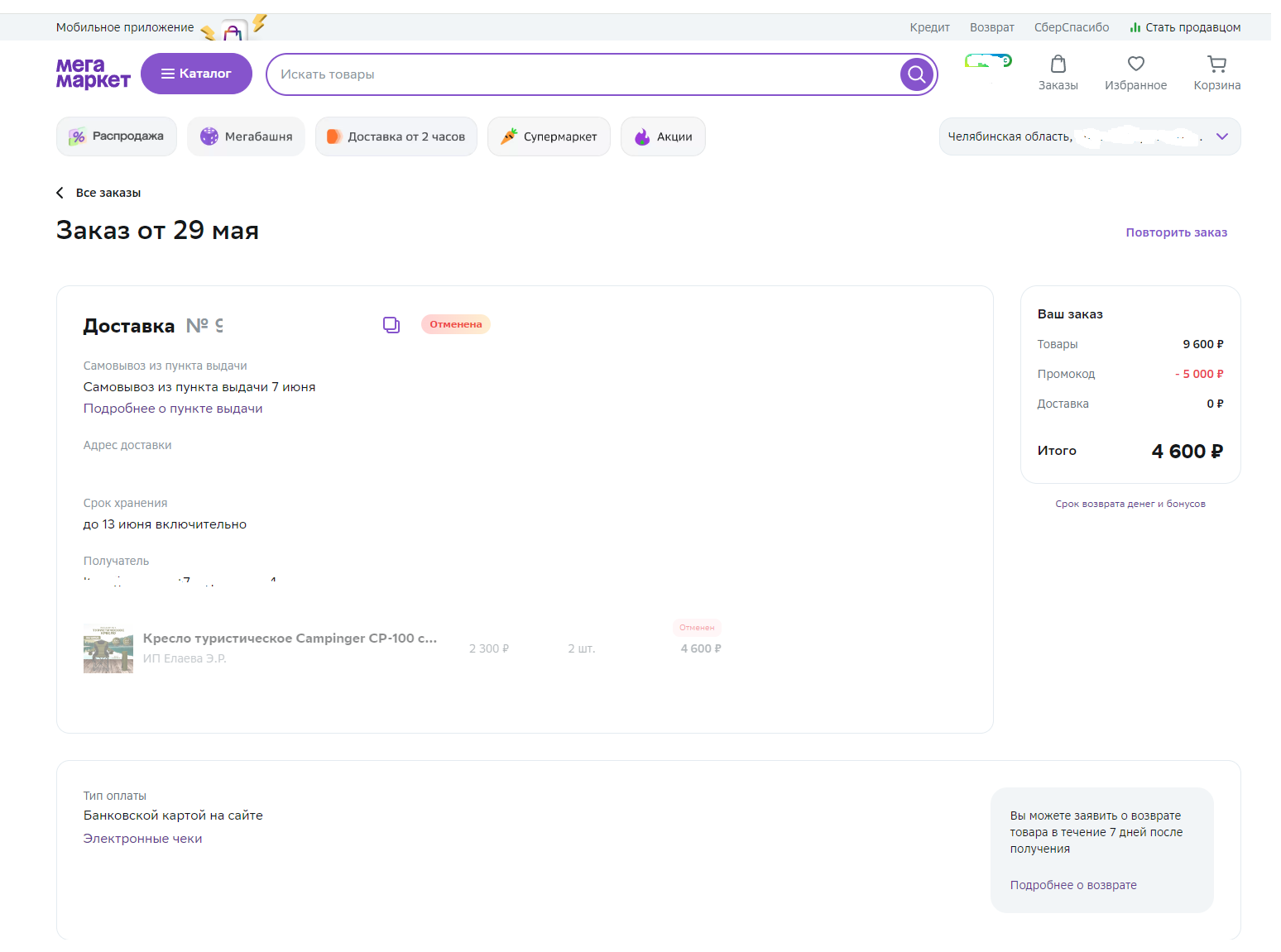Click seller ИП Елаева Э.Р.
This screenshot has width=1281, height=952.
tap(185, 658)
